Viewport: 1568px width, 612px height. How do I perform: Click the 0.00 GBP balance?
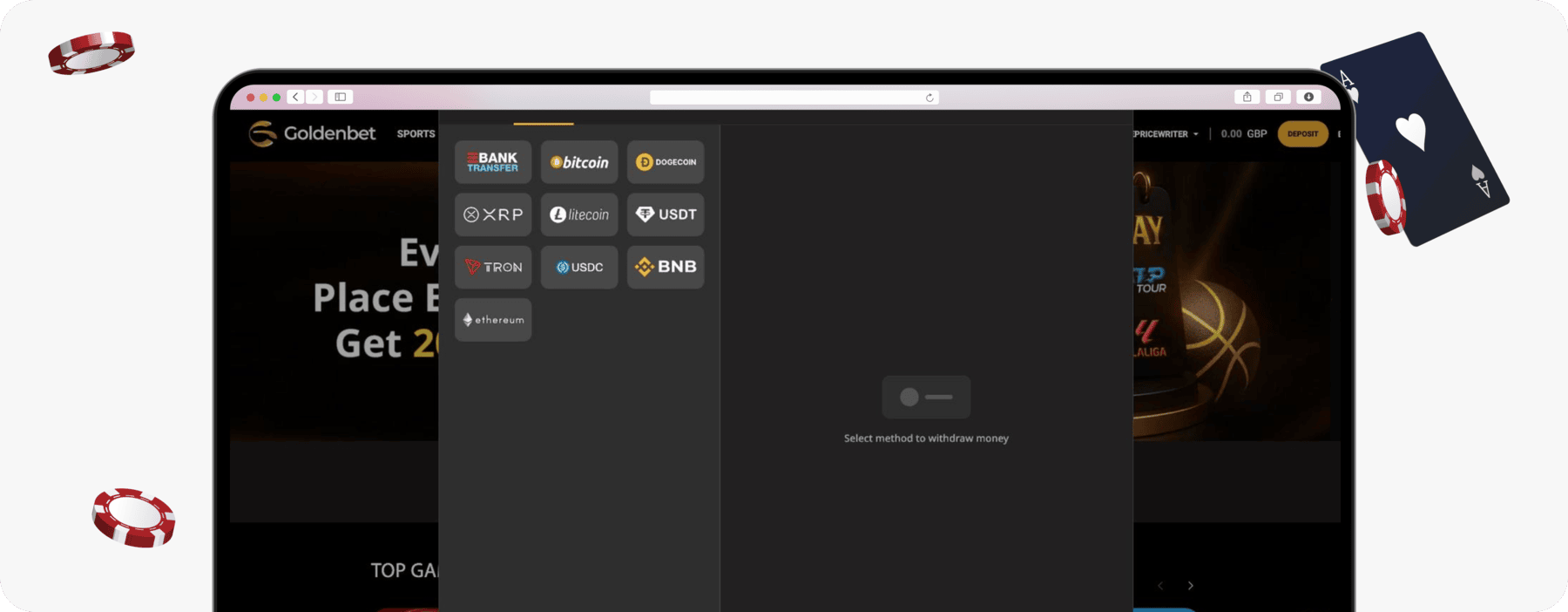pos(1244,134)
